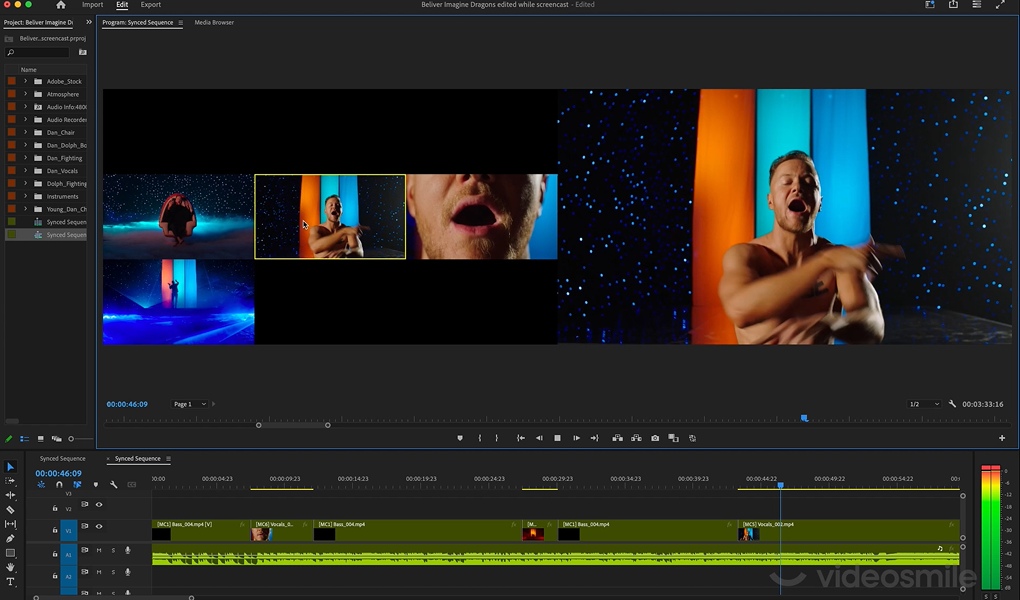1020x600 pixels.
Task: Enable A1 voice-over record microphone
Action: 128,551
